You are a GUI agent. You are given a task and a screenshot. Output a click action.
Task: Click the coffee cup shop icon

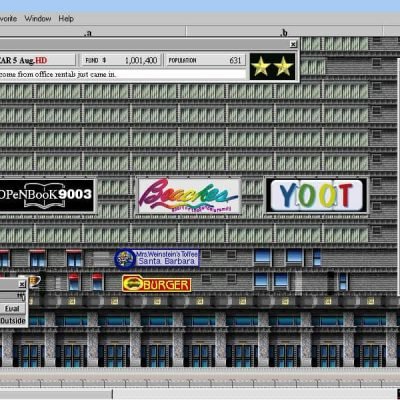[x=34, y=281]
